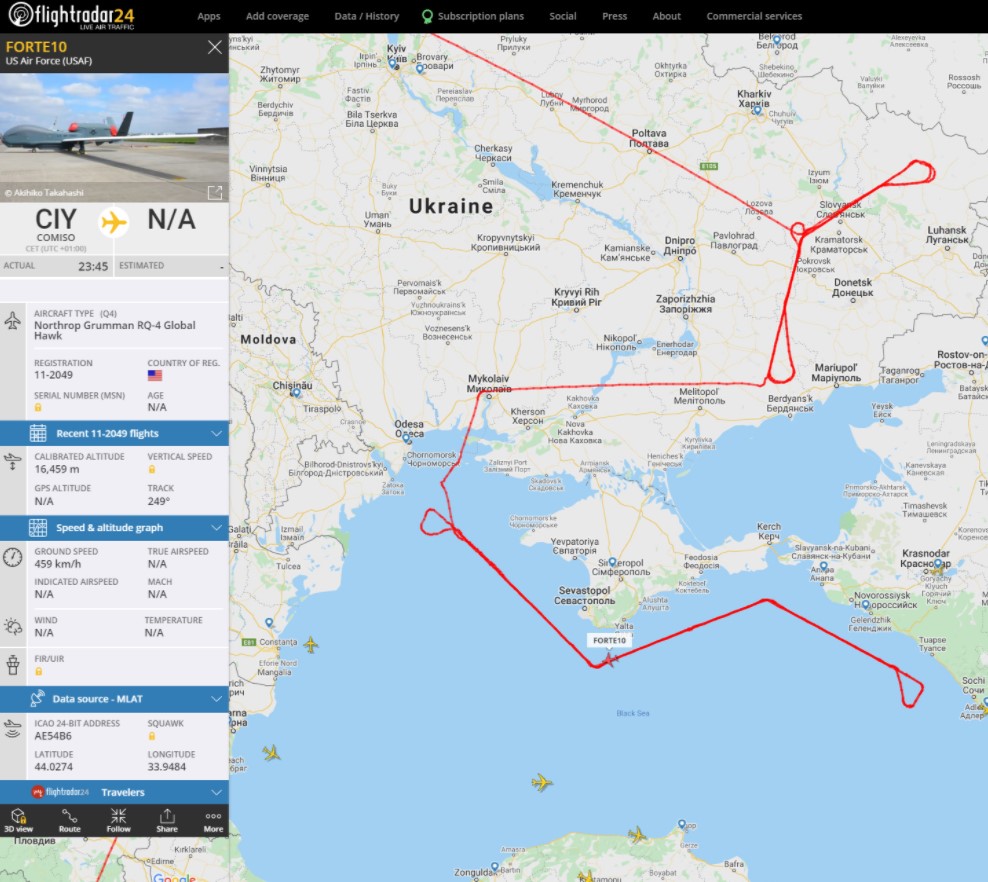The image size is (988, 882).
Task: Open the More options menu
Action: [x=213, y=821]
